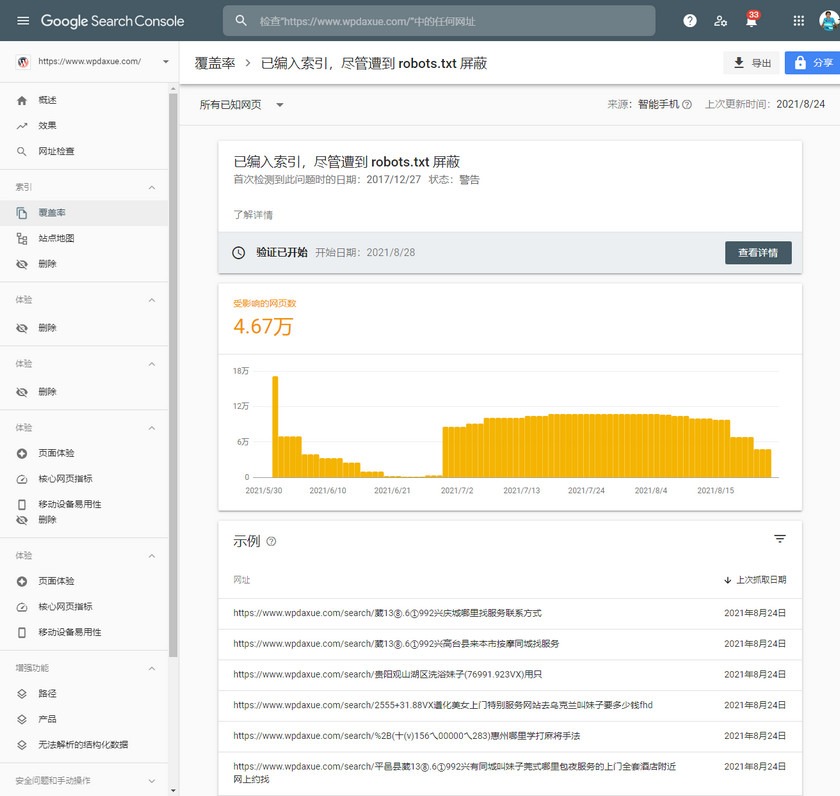Open URL row ending 本市按摩同城找服务

[x=509, y=644]
